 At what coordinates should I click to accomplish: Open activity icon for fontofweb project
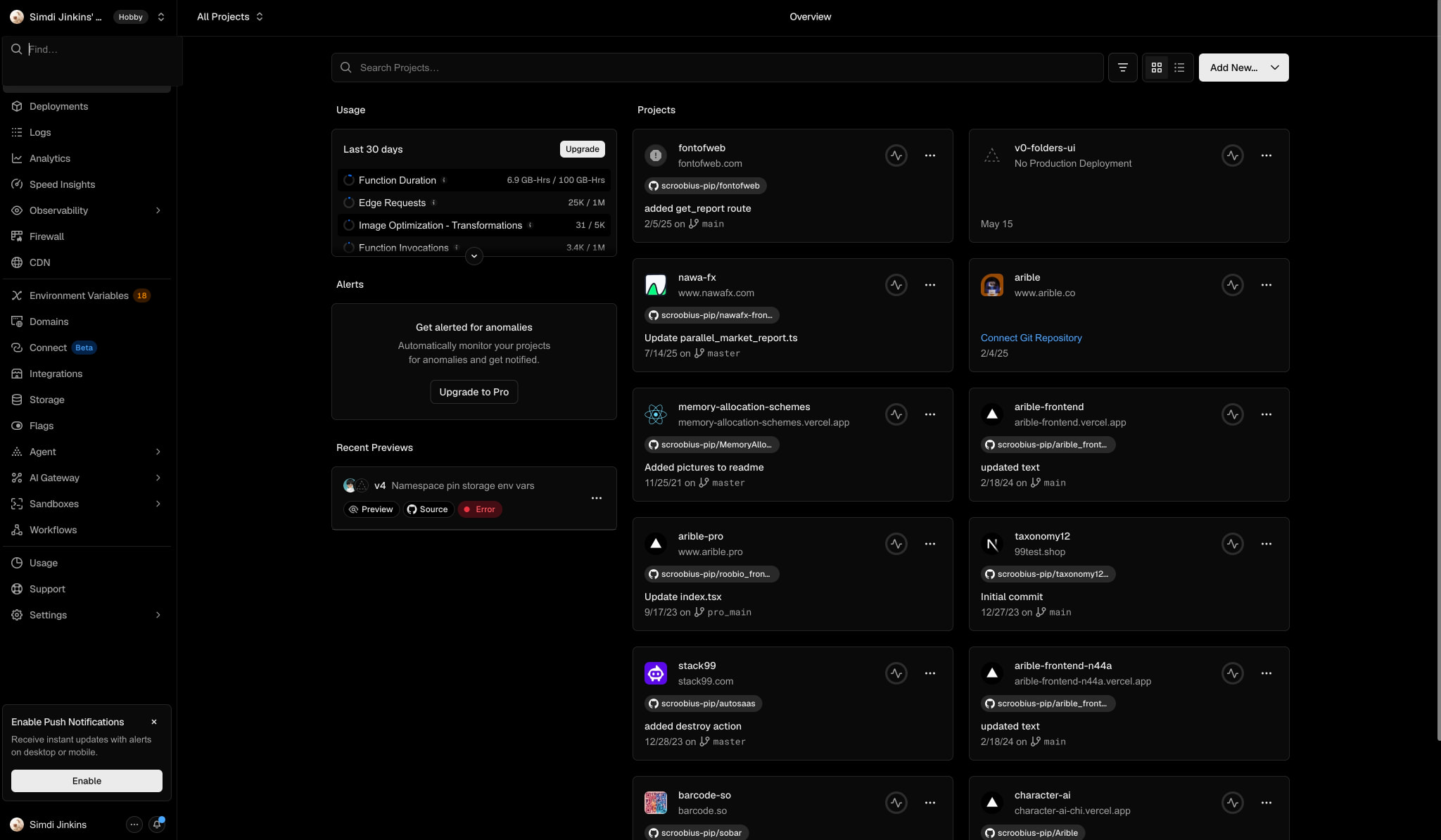coord(896,155)
